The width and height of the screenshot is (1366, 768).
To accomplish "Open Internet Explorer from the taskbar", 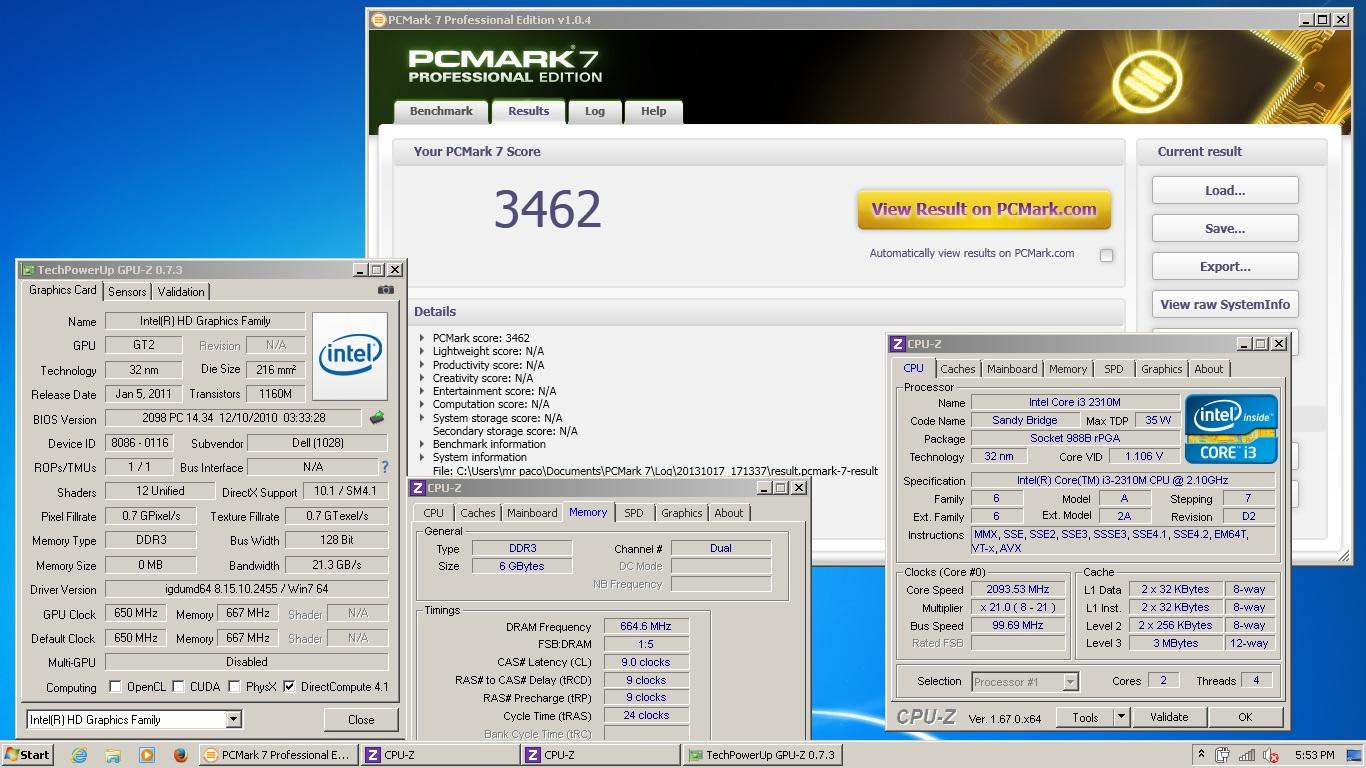I will (x=79, y=755).
